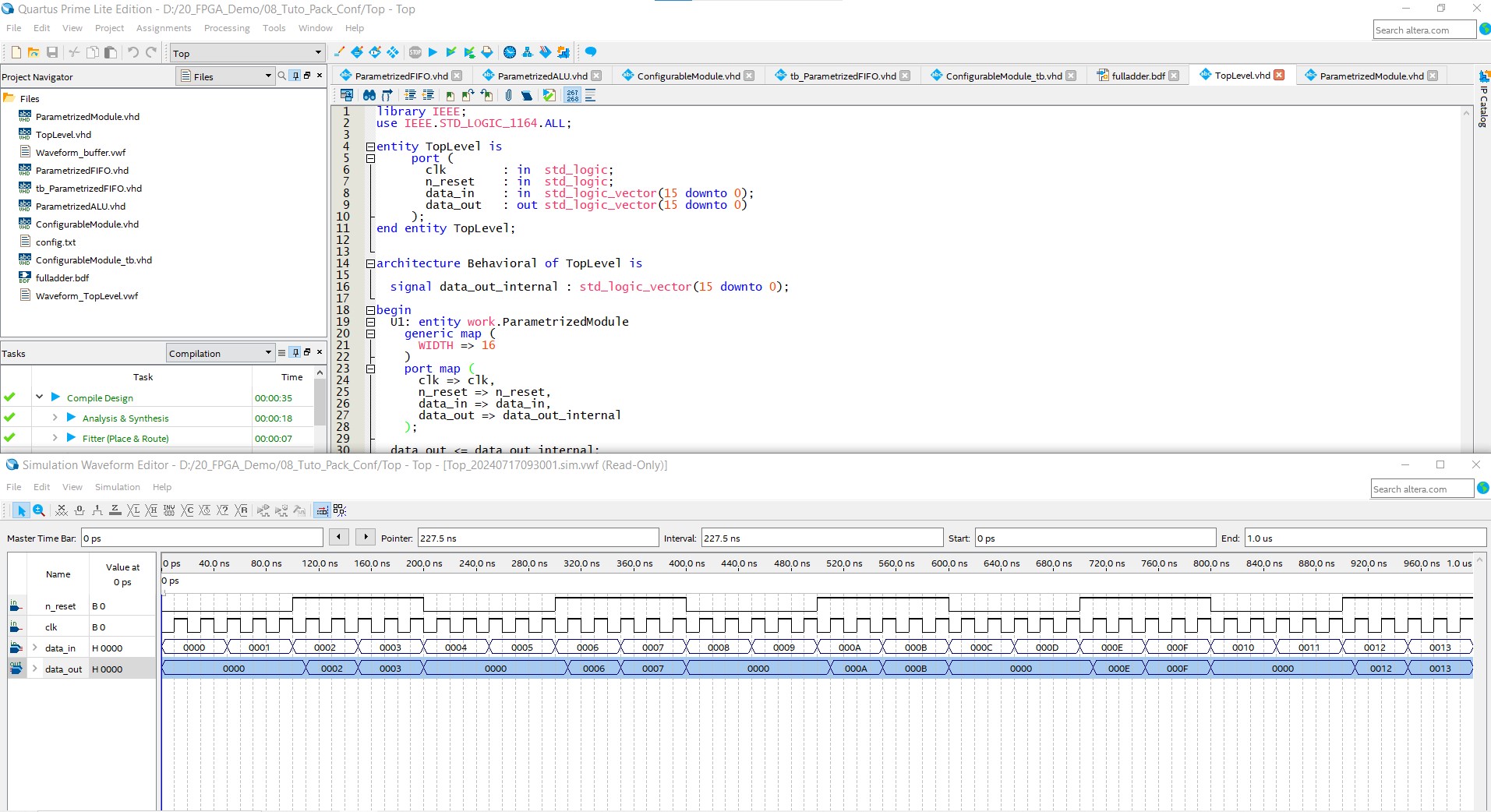Click the Undo arrow icon

133,52
